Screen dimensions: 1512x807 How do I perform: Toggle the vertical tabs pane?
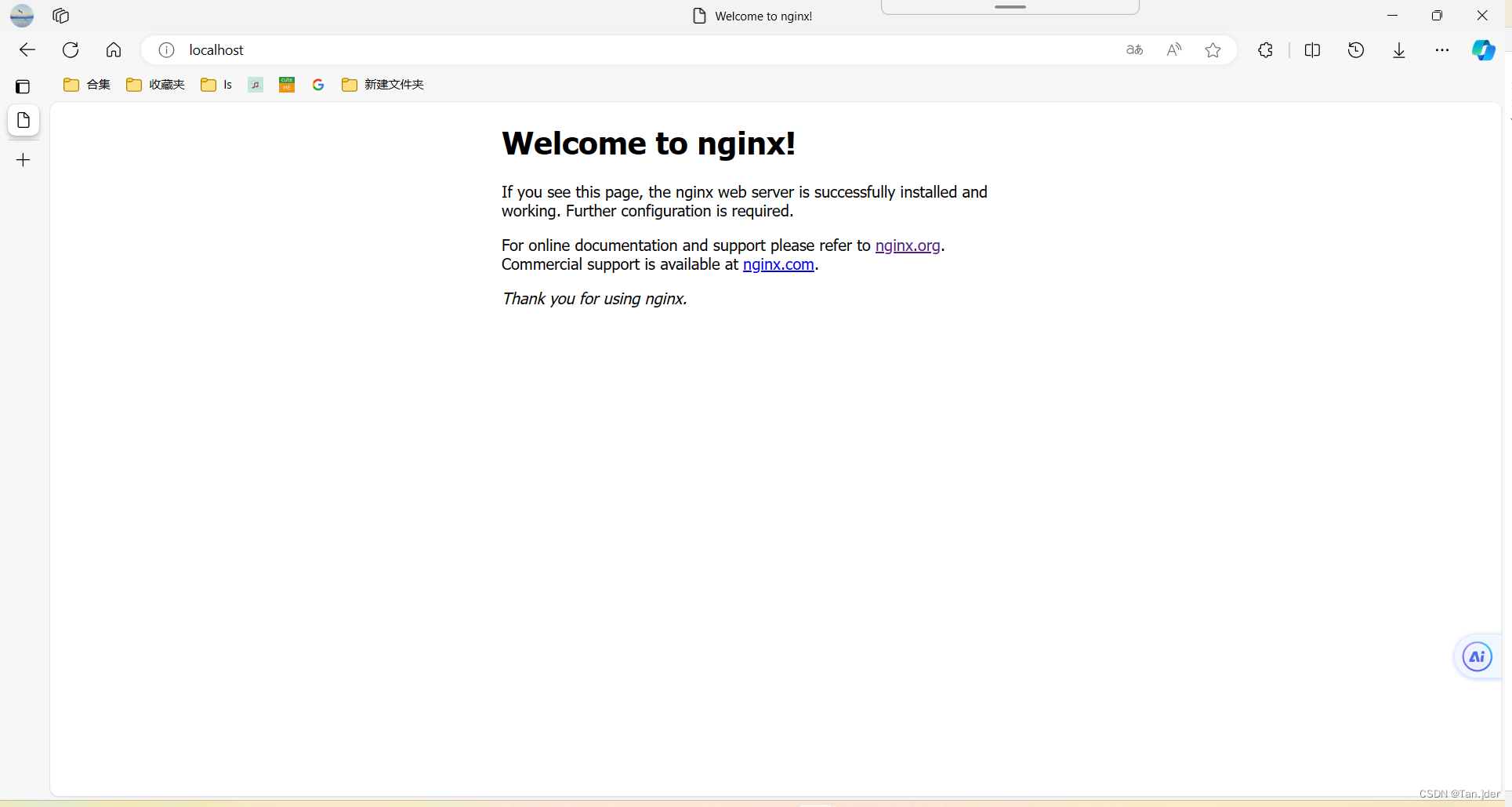coord(23,86)
